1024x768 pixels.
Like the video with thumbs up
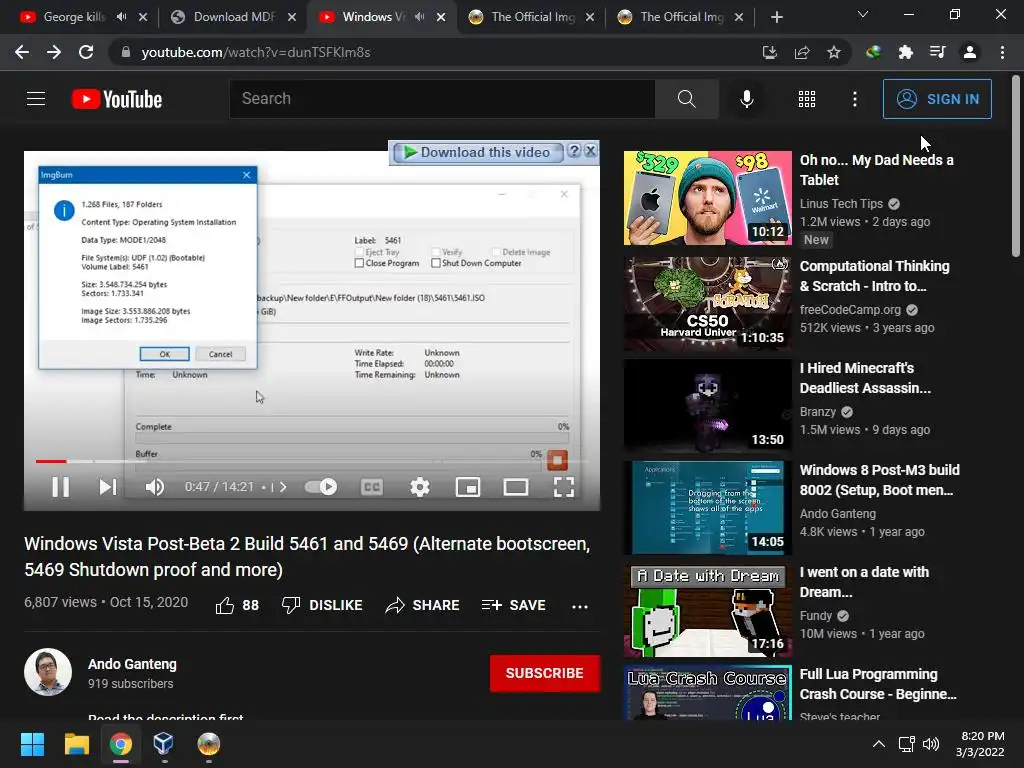pyautogui.click(x=237, y=605)
